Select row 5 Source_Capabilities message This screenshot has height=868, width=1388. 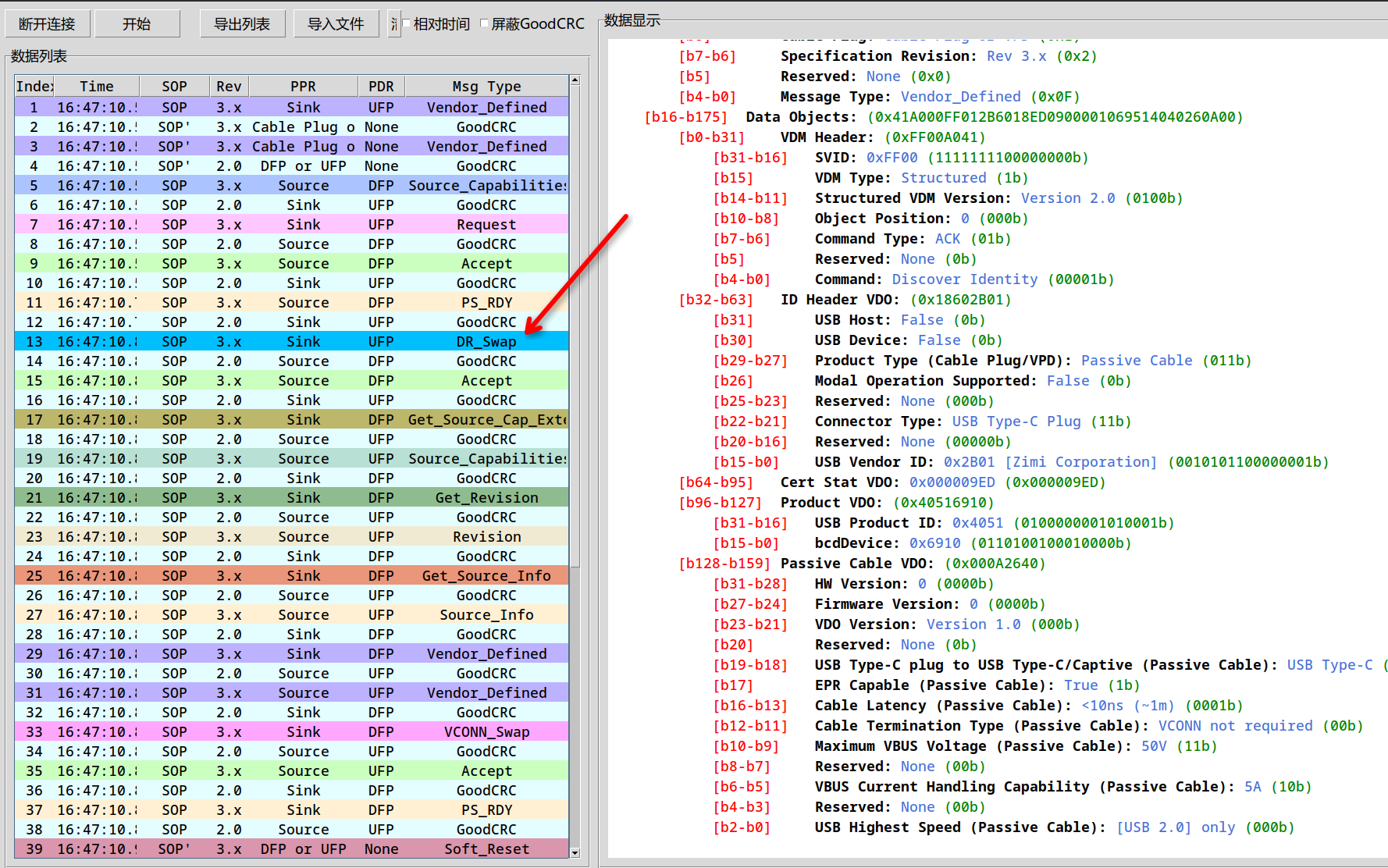pos(291,185)
